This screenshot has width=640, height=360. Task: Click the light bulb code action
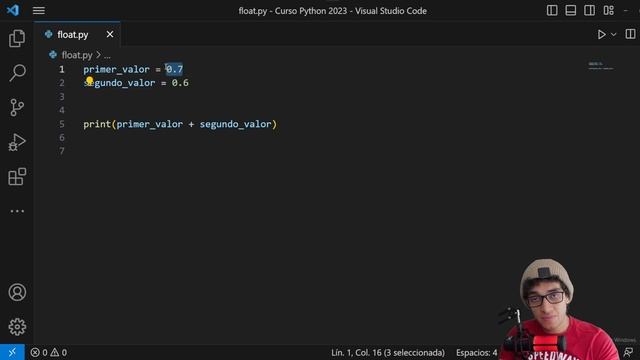click(89, 80)
